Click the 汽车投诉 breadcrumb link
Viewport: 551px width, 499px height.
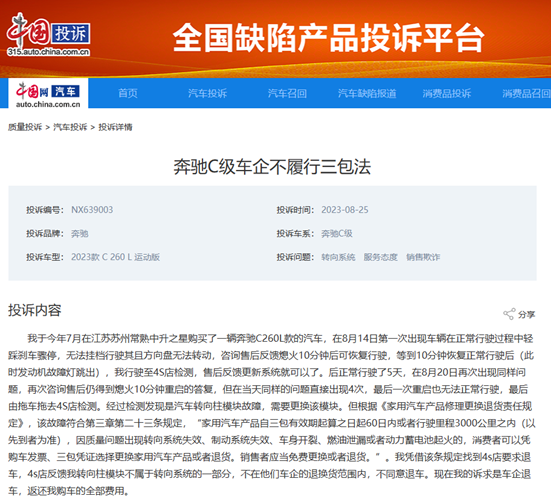tap(70, 127)
